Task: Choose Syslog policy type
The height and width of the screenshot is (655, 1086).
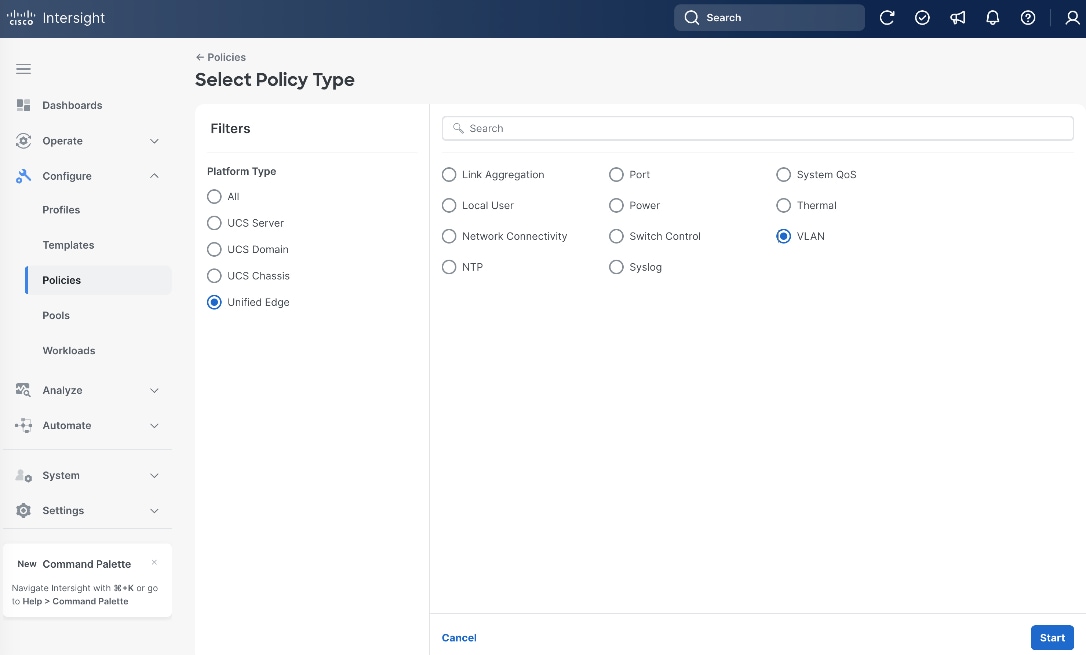Action: [x=616, y=267]
